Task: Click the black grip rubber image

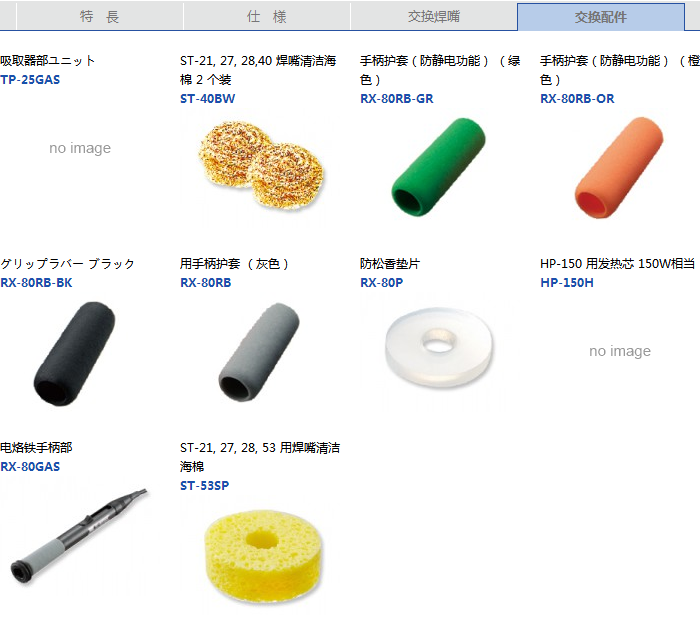Action: 74,353
